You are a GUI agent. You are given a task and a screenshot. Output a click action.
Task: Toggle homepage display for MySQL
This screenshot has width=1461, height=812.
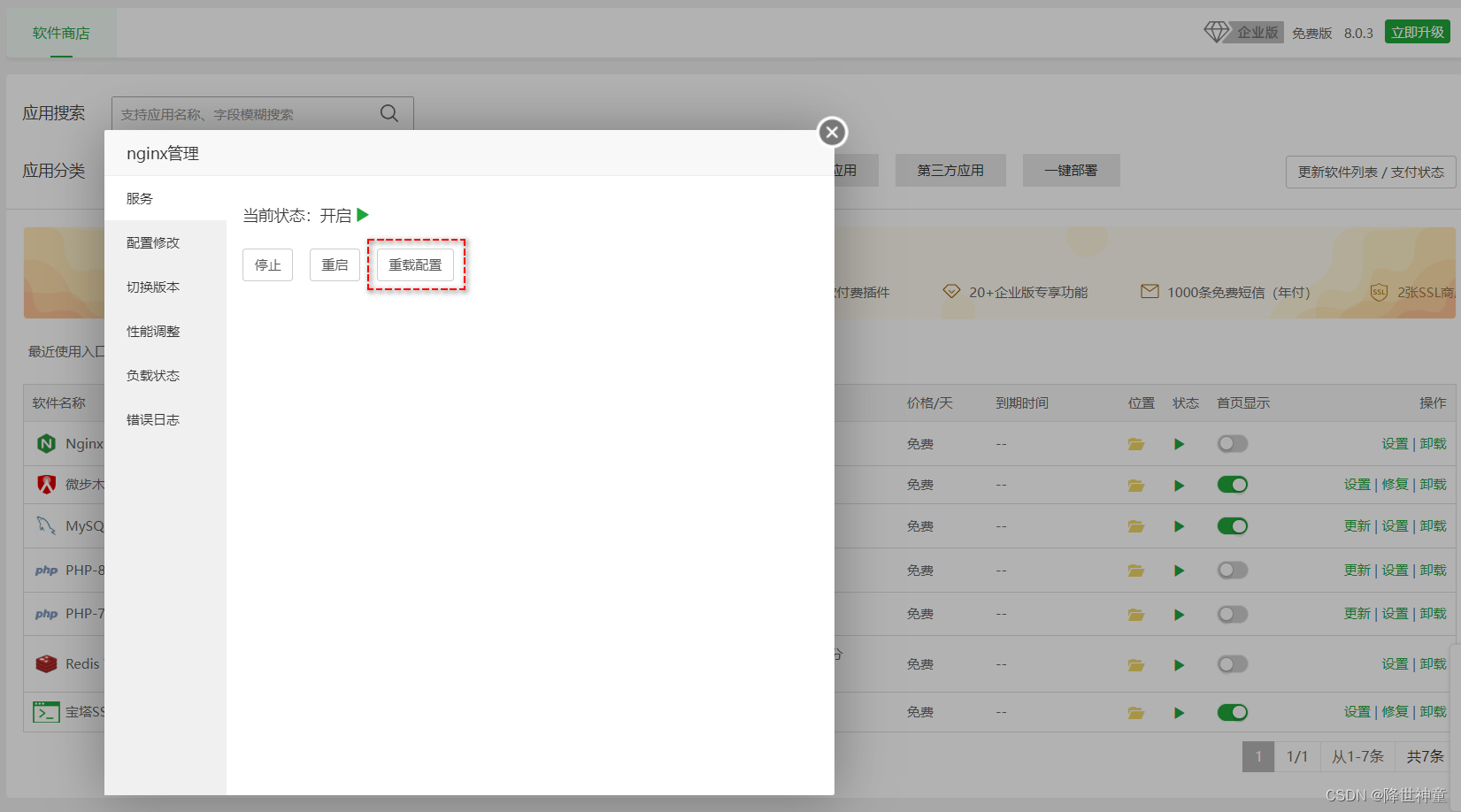[x=1233, y=525]
